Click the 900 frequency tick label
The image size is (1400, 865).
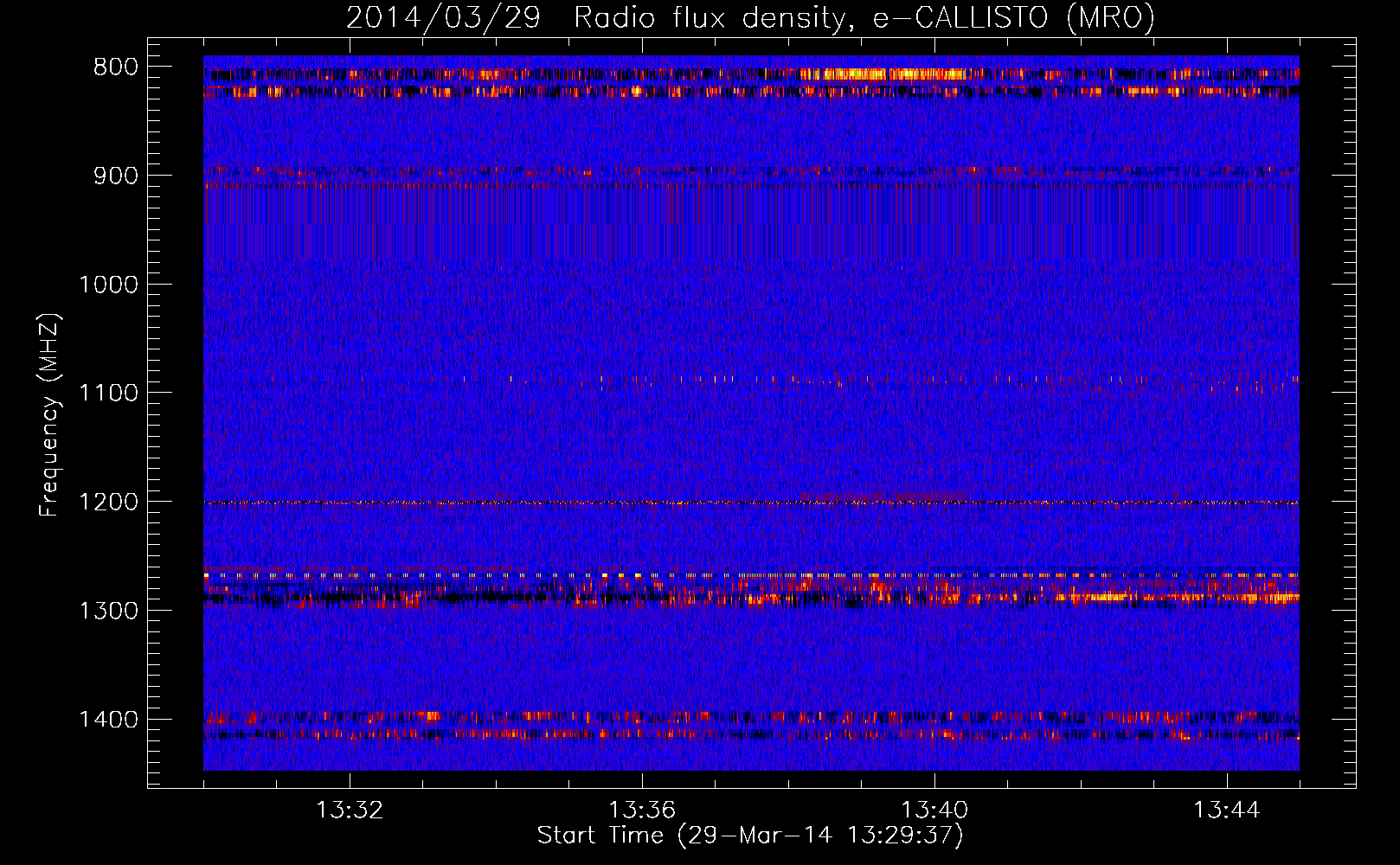click(116, 176)
